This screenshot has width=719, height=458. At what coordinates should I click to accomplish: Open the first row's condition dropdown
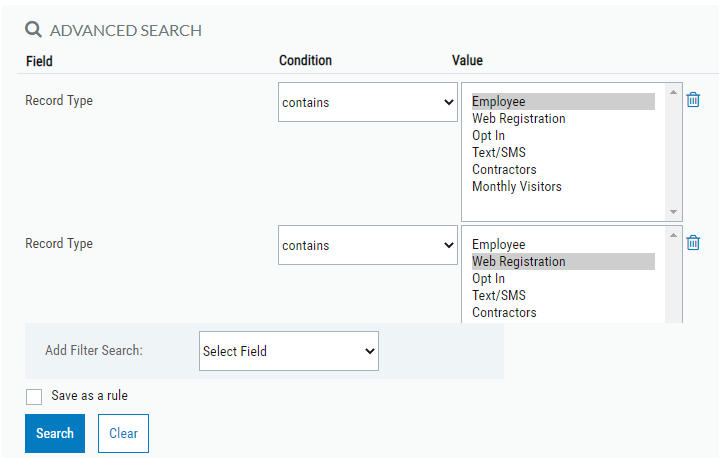click(x=367, y=102)
